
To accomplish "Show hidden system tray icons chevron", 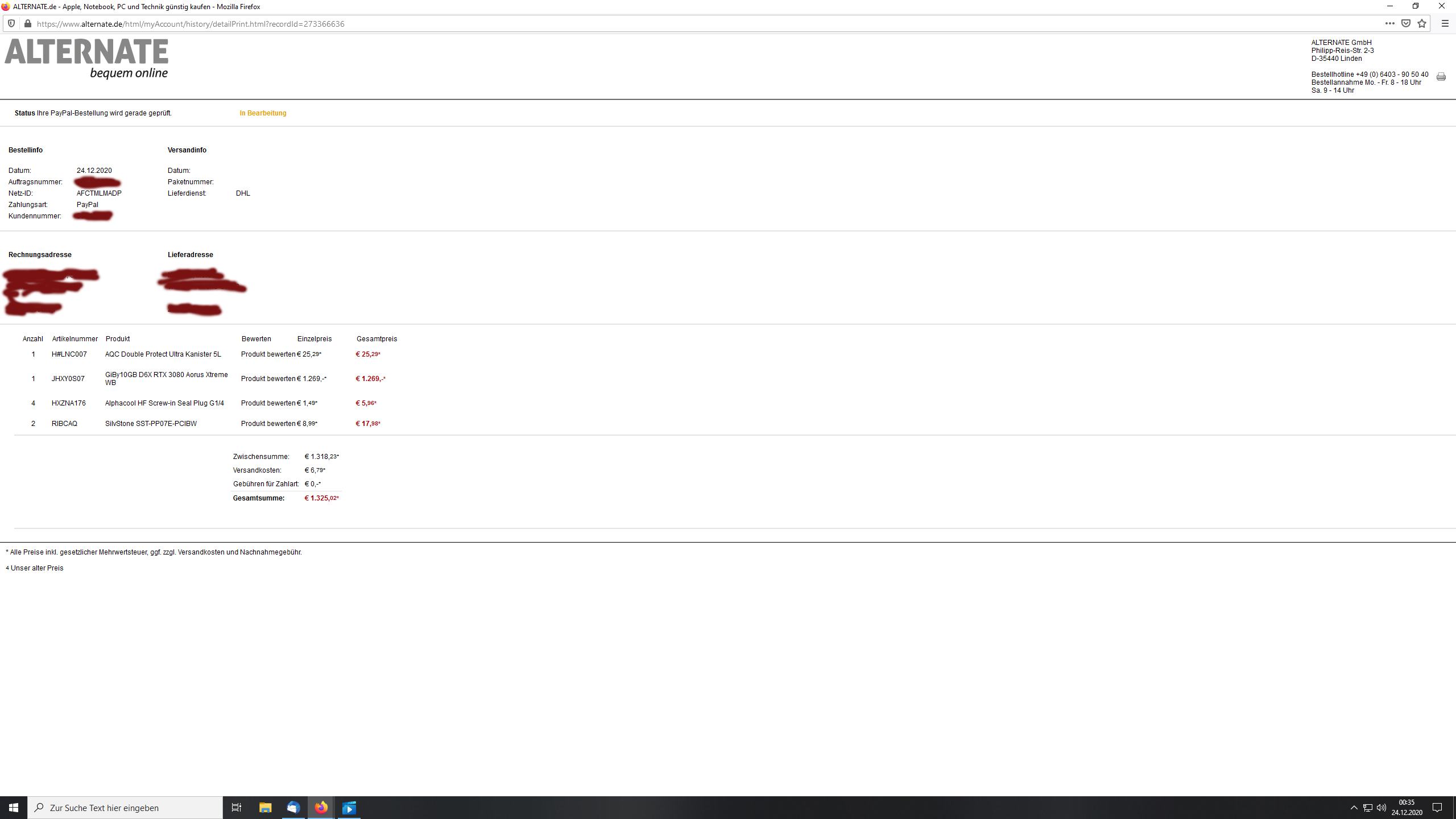I will [x=1354, y=808].
